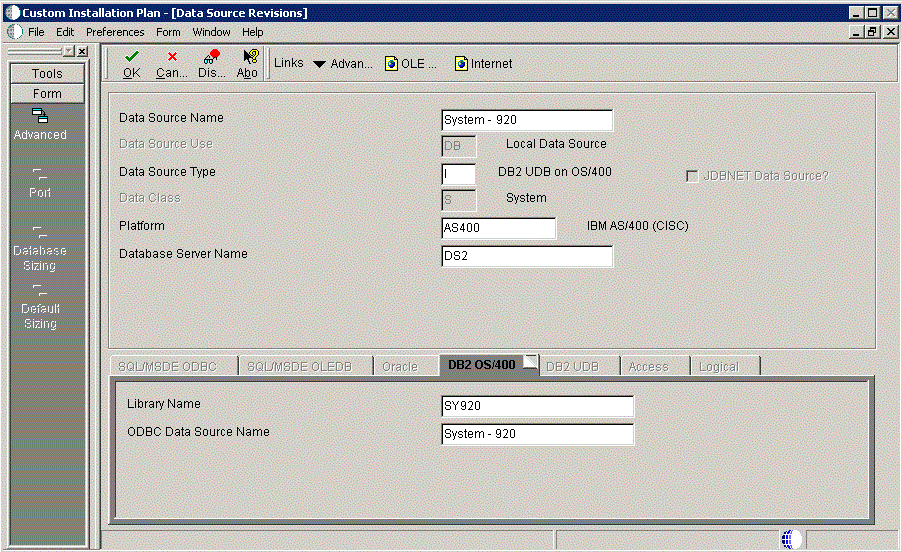902x552 pixels.
Task: Click the Form sidebar button
Action: tap(47, 94)
